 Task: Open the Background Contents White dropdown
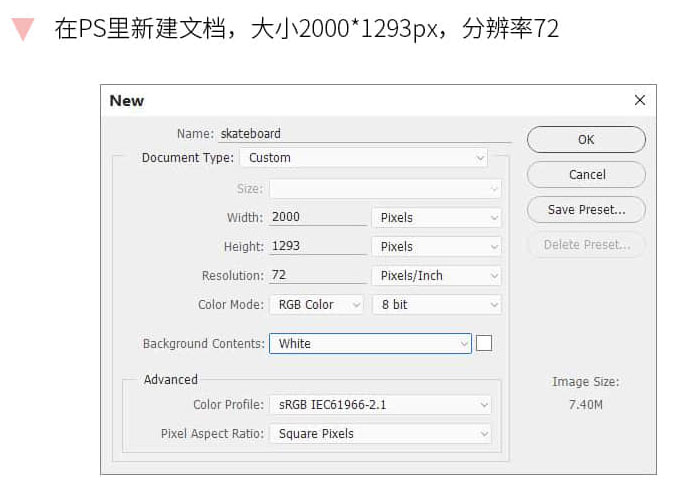click(x=370, y=343)
